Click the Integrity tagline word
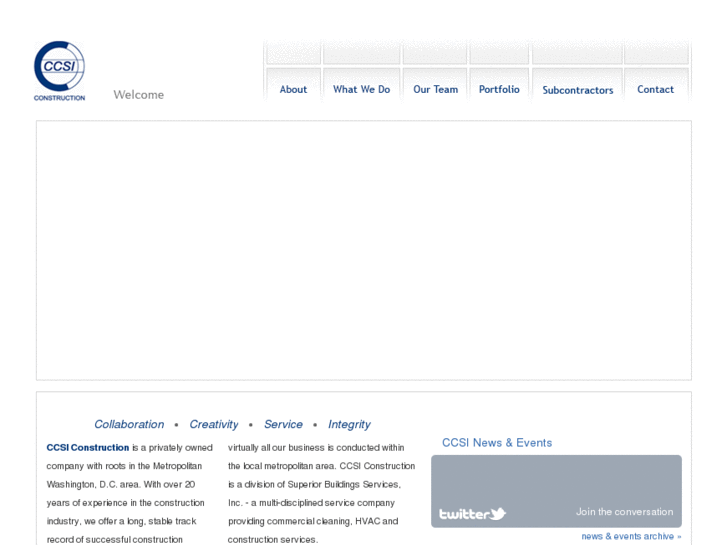The image size is (727, 545). tap(349, 424)
